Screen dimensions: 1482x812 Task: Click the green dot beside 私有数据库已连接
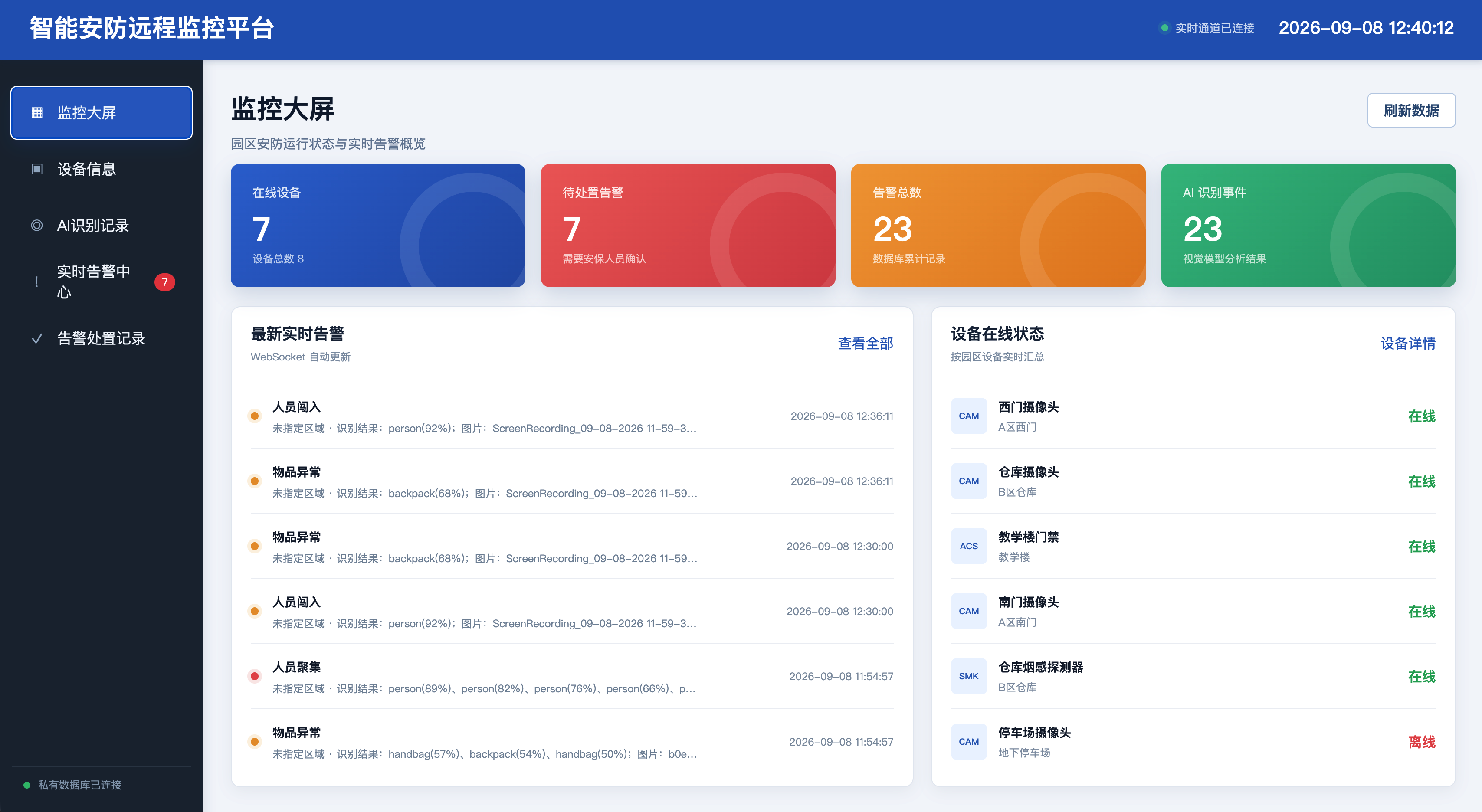(26, 784)
